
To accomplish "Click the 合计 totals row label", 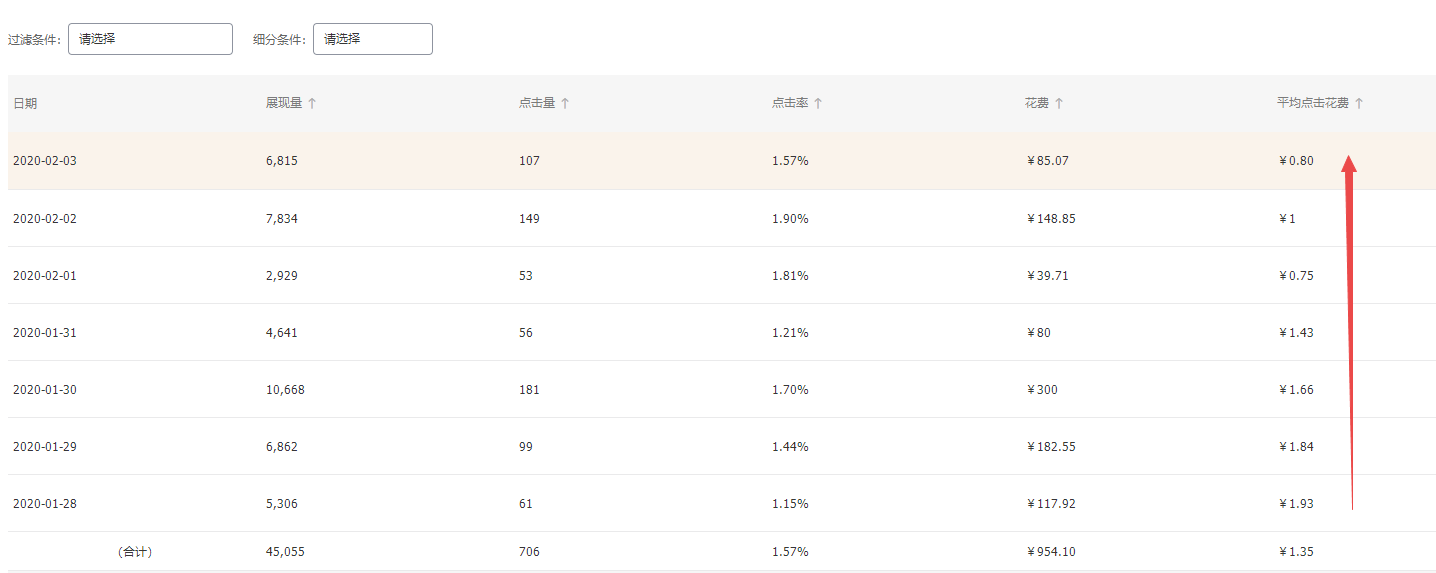I will (x=135, y=552).
